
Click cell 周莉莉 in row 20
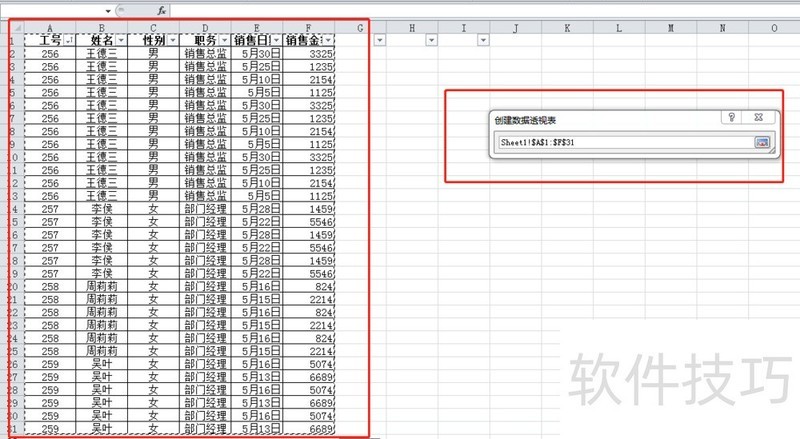tap(102, 286)
